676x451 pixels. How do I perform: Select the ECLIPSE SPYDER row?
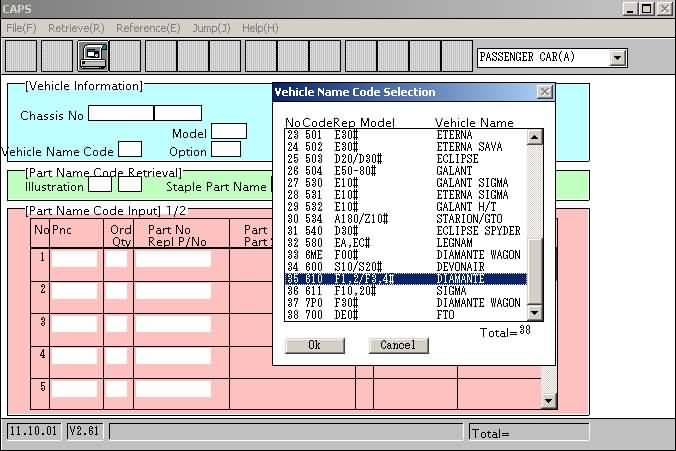click(x=406, y=231)
